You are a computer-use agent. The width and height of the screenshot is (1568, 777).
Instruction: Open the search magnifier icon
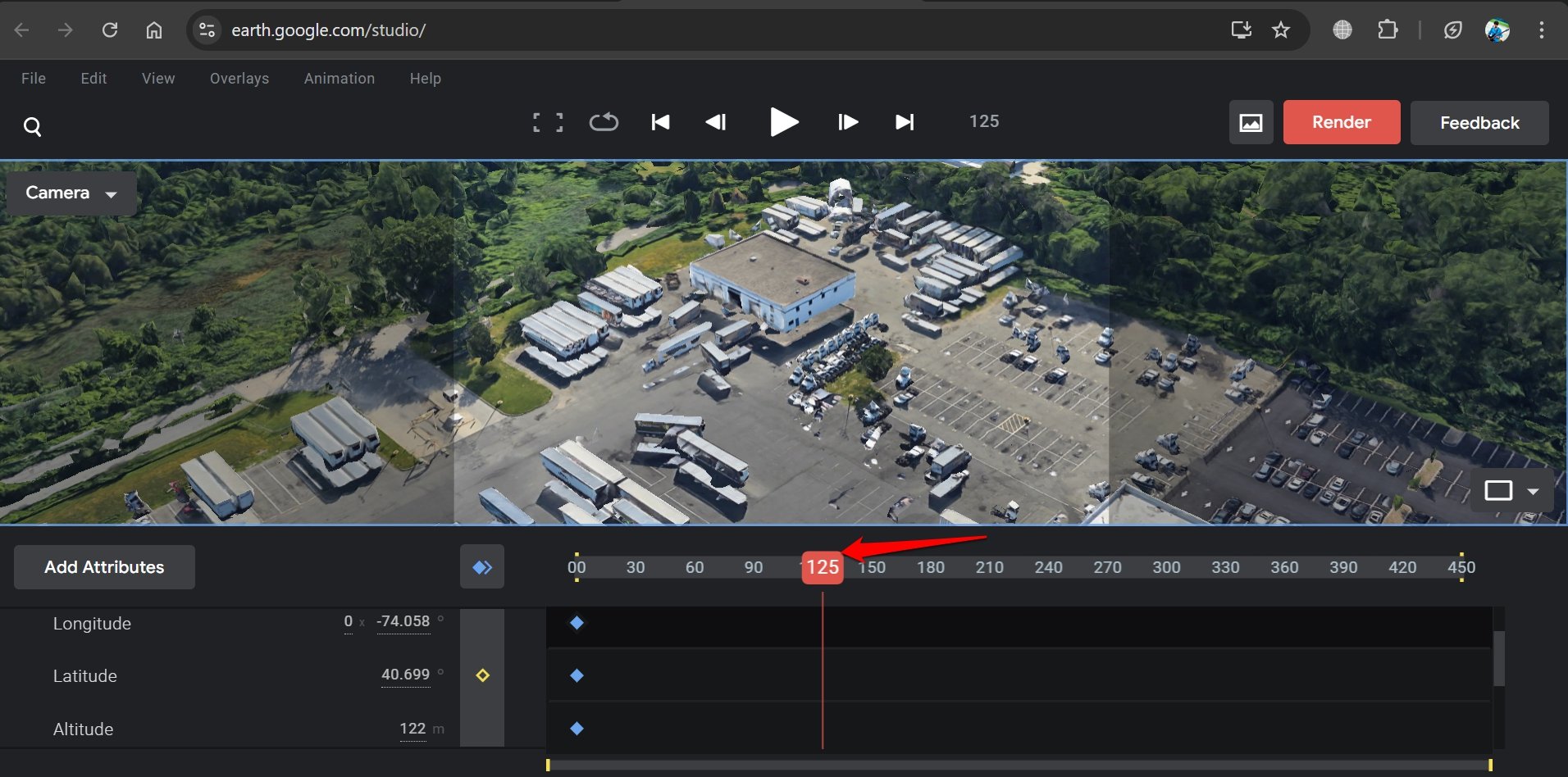point(33,126)
